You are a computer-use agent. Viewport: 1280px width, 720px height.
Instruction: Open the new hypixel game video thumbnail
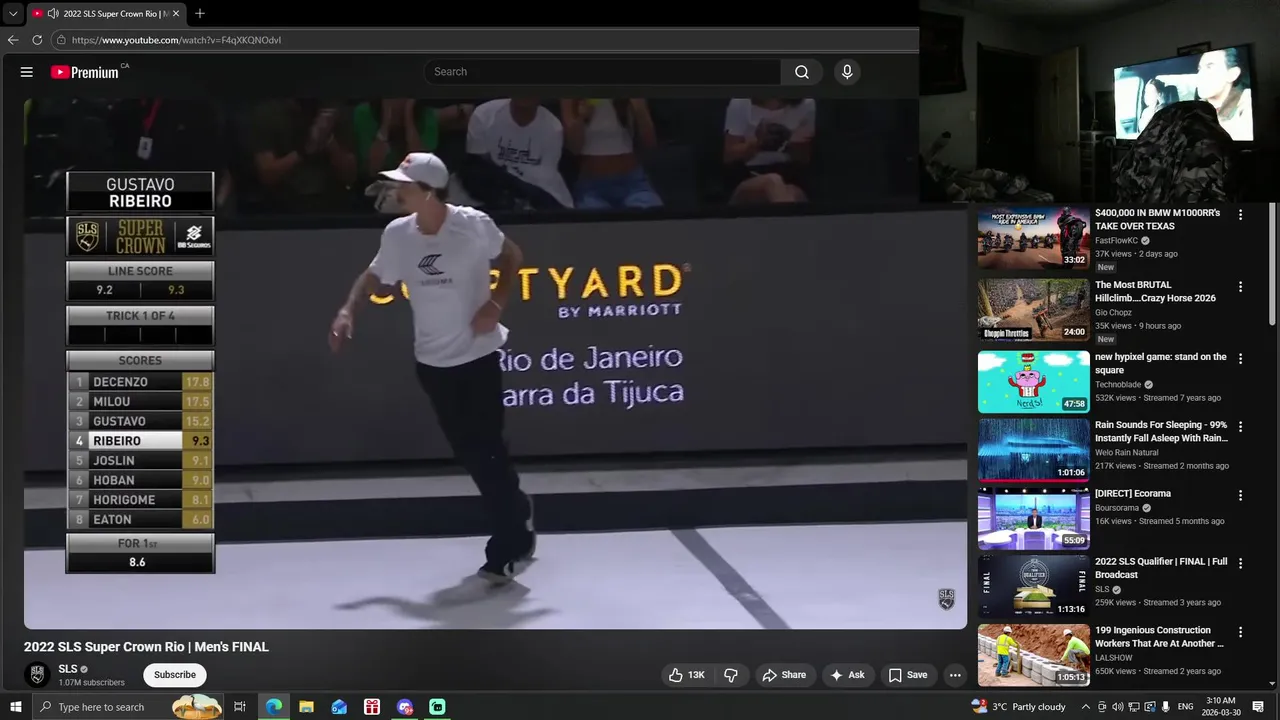pyautogui.click(x=1033, y=381)
